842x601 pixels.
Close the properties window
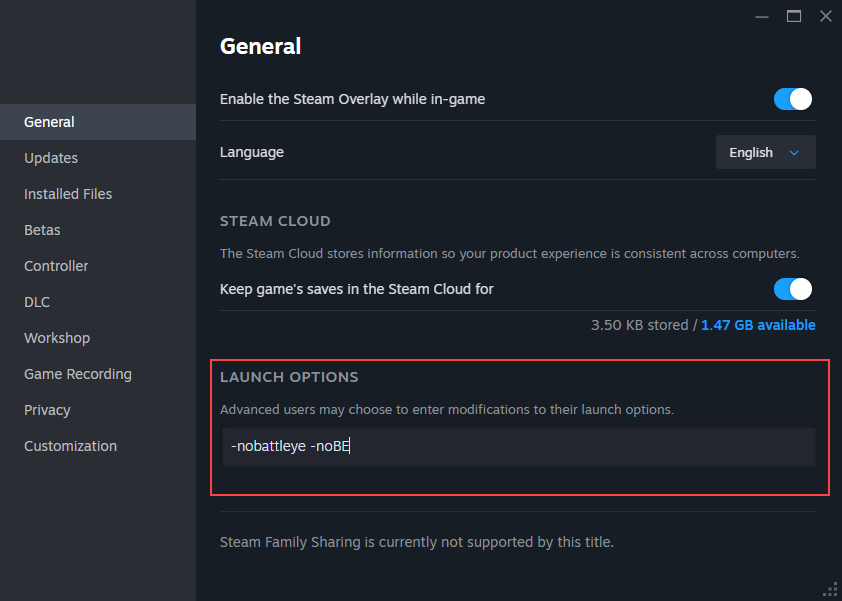825,16
